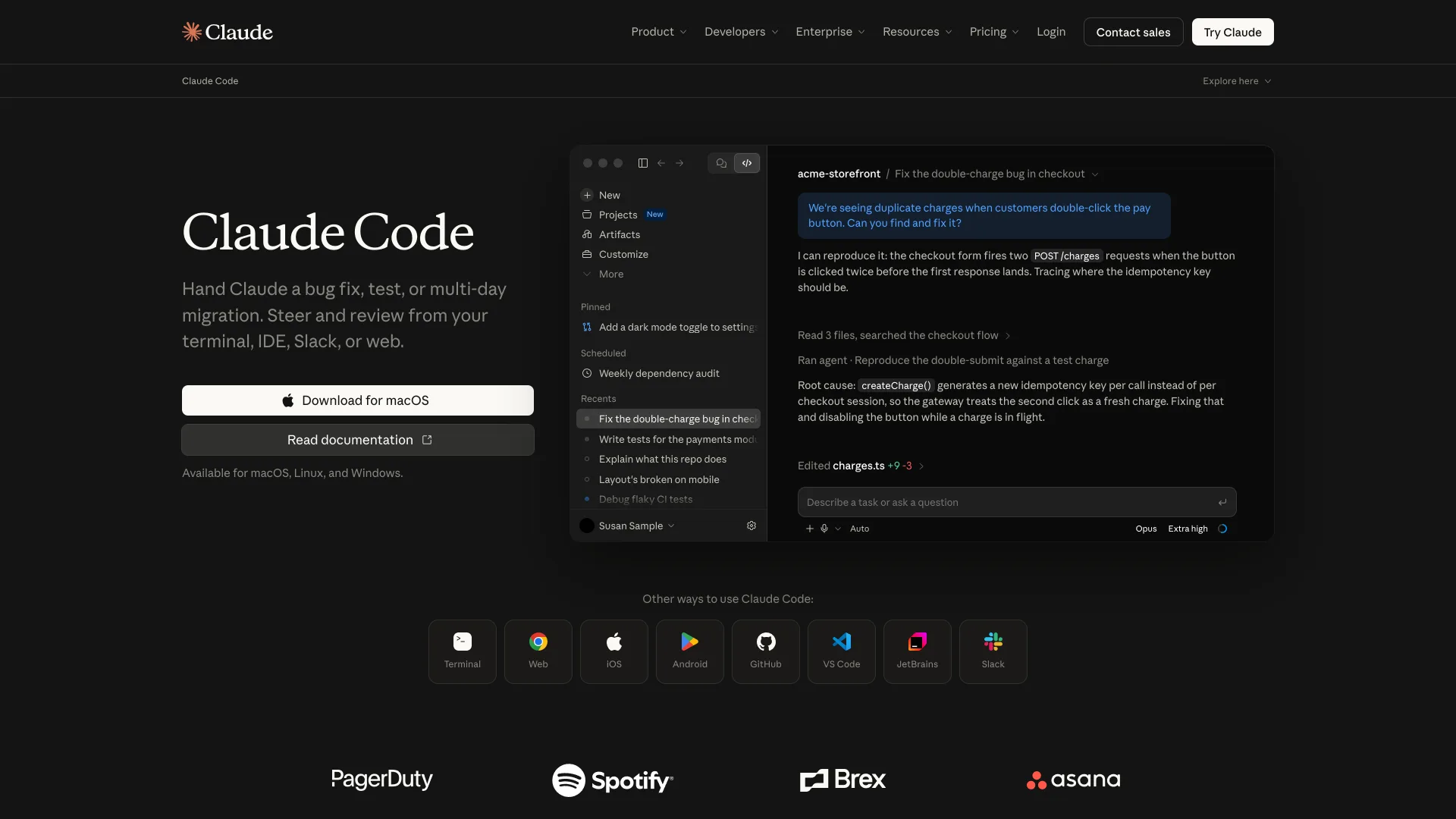Choose the JetBrains tile
Viewport: 1456px width, 819px height.
point(918,651)
